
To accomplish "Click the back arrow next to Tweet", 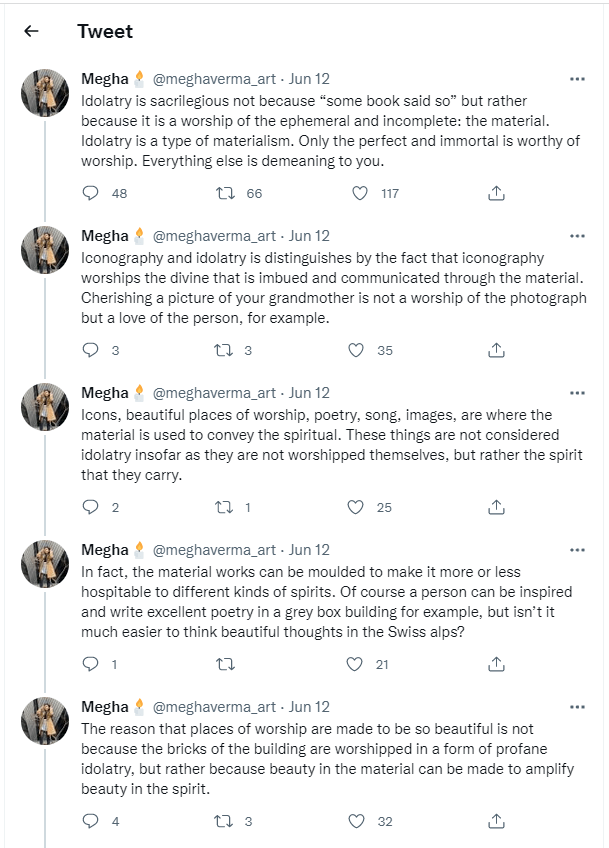I will tap(31, 31).
